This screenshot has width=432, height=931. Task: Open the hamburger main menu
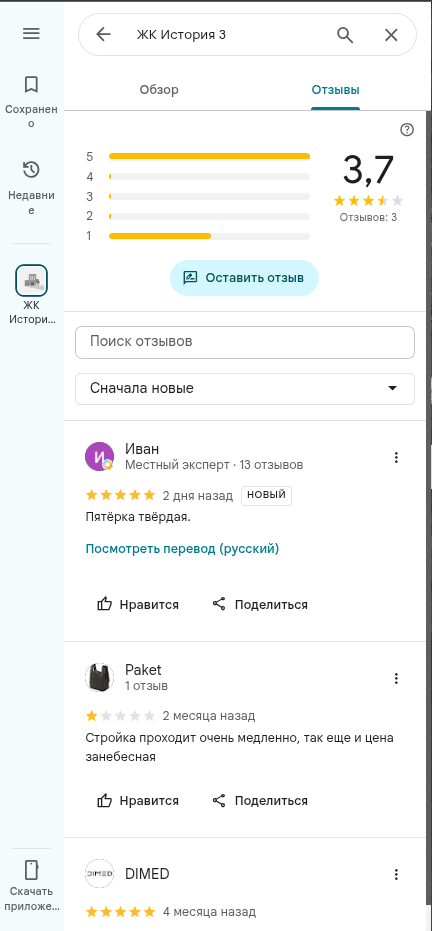[31, 34]
